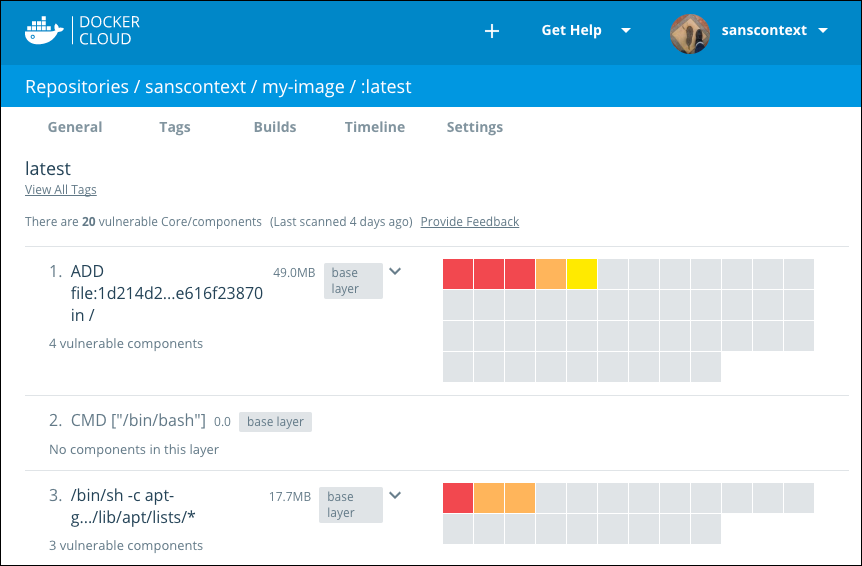Click the plus icon in header
The width and height of the screenshot is (862, 566).
pyautogui.click(x=491, y=31)
